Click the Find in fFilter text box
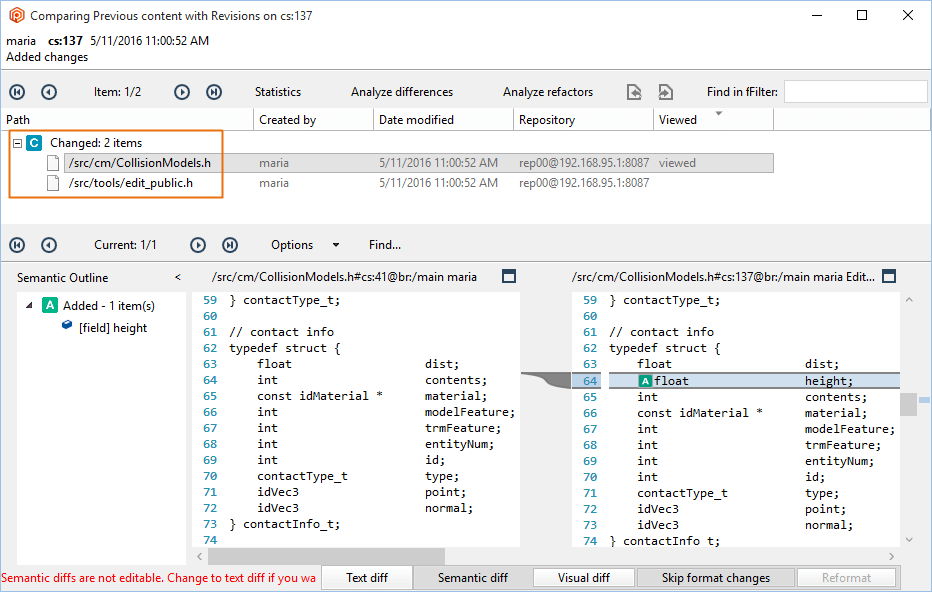 point(855,92)
